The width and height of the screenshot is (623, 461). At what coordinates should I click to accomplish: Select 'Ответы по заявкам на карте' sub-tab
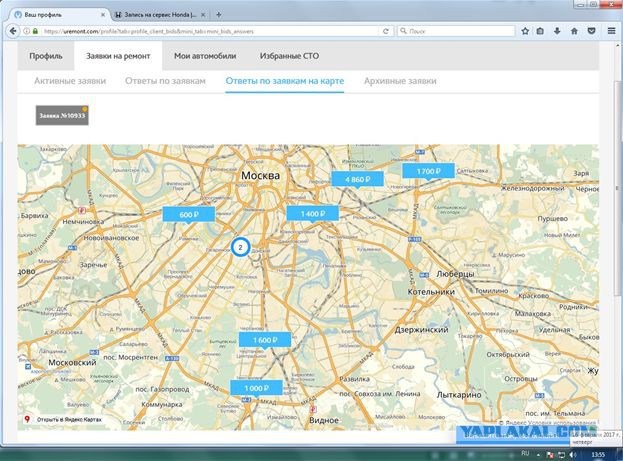(x=284, y=81)
